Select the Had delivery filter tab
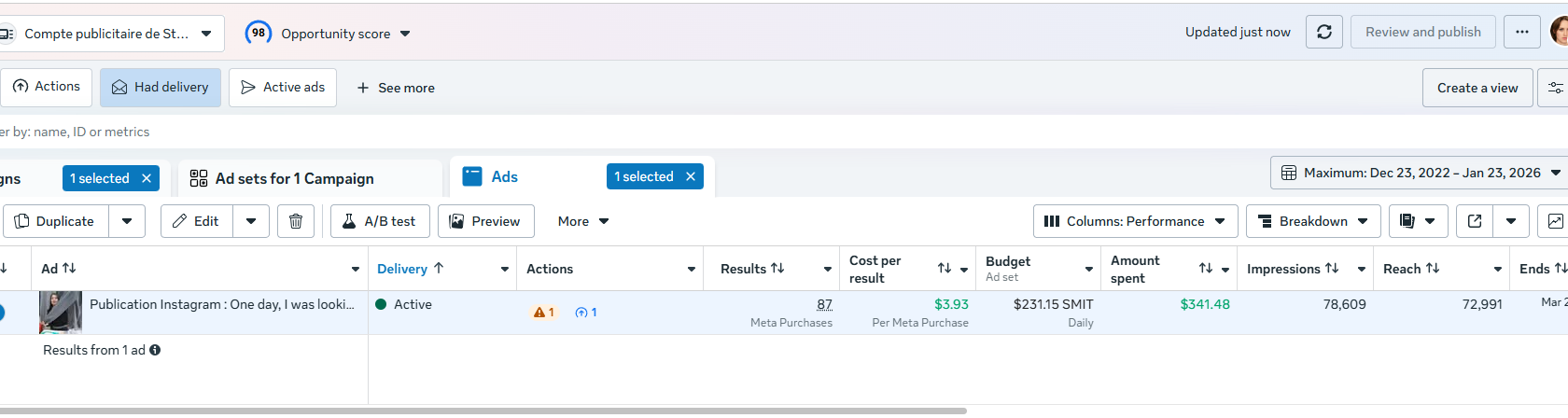The height and width of the screenshot is (418, 1568). click(x=161, y=87)
